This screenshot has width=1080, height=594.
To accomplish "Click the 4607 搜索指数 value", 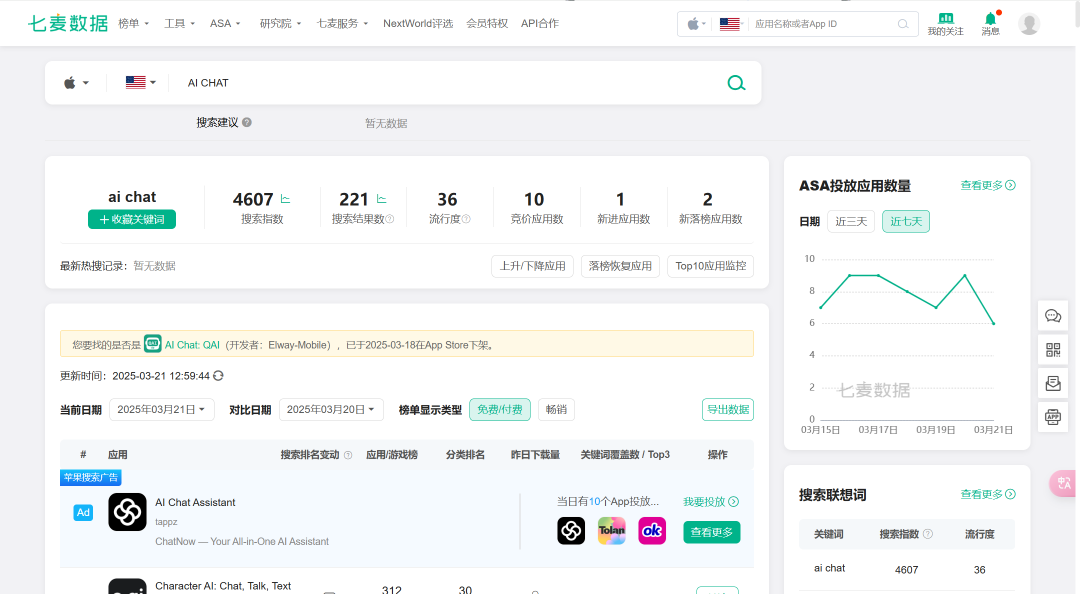I will 253,199.
